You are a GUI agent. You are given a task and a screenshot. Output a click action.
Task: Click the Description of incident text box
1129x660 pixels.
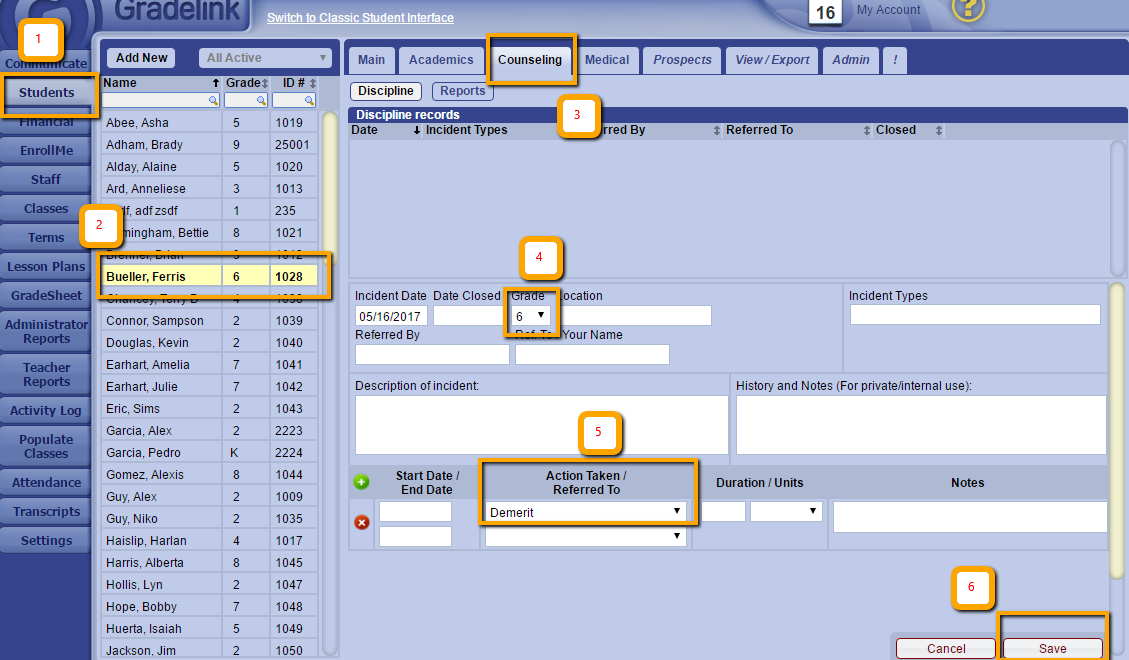pyautogui.click(x=541, y=425)
